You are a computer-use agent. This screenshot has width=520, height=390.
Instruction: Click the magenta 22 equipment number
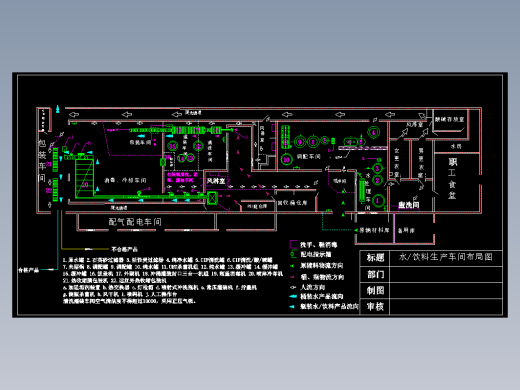point(49,190)
